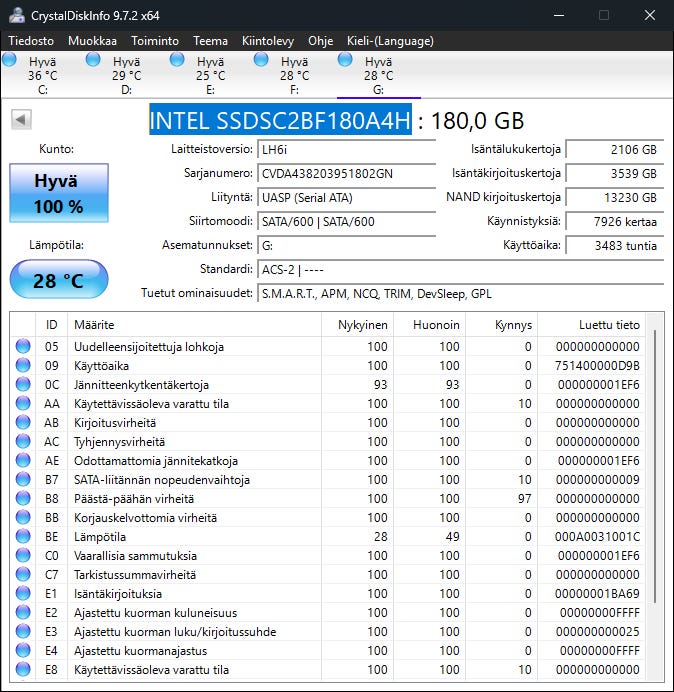Click the previous disk arrow button
Image resolution: width=674 pixels, height=692 pixels.
coord(20,120)
